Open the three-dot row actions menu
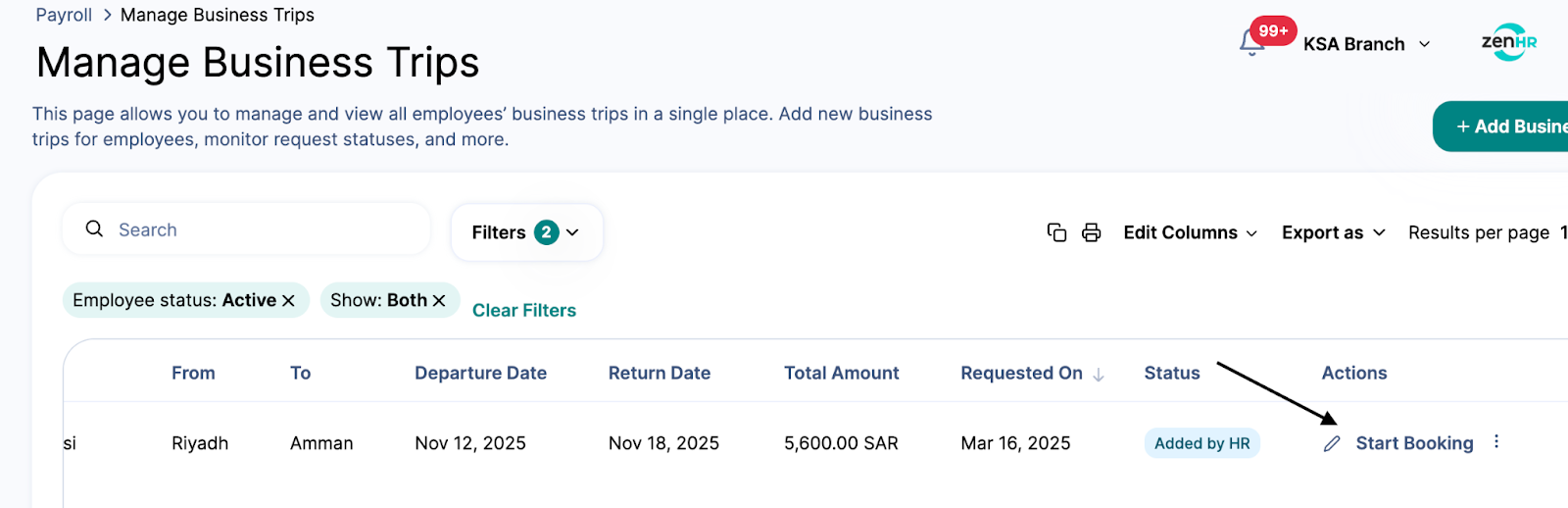The height and width of the screenshot is (508, 1568). [x=1496, y=441]
